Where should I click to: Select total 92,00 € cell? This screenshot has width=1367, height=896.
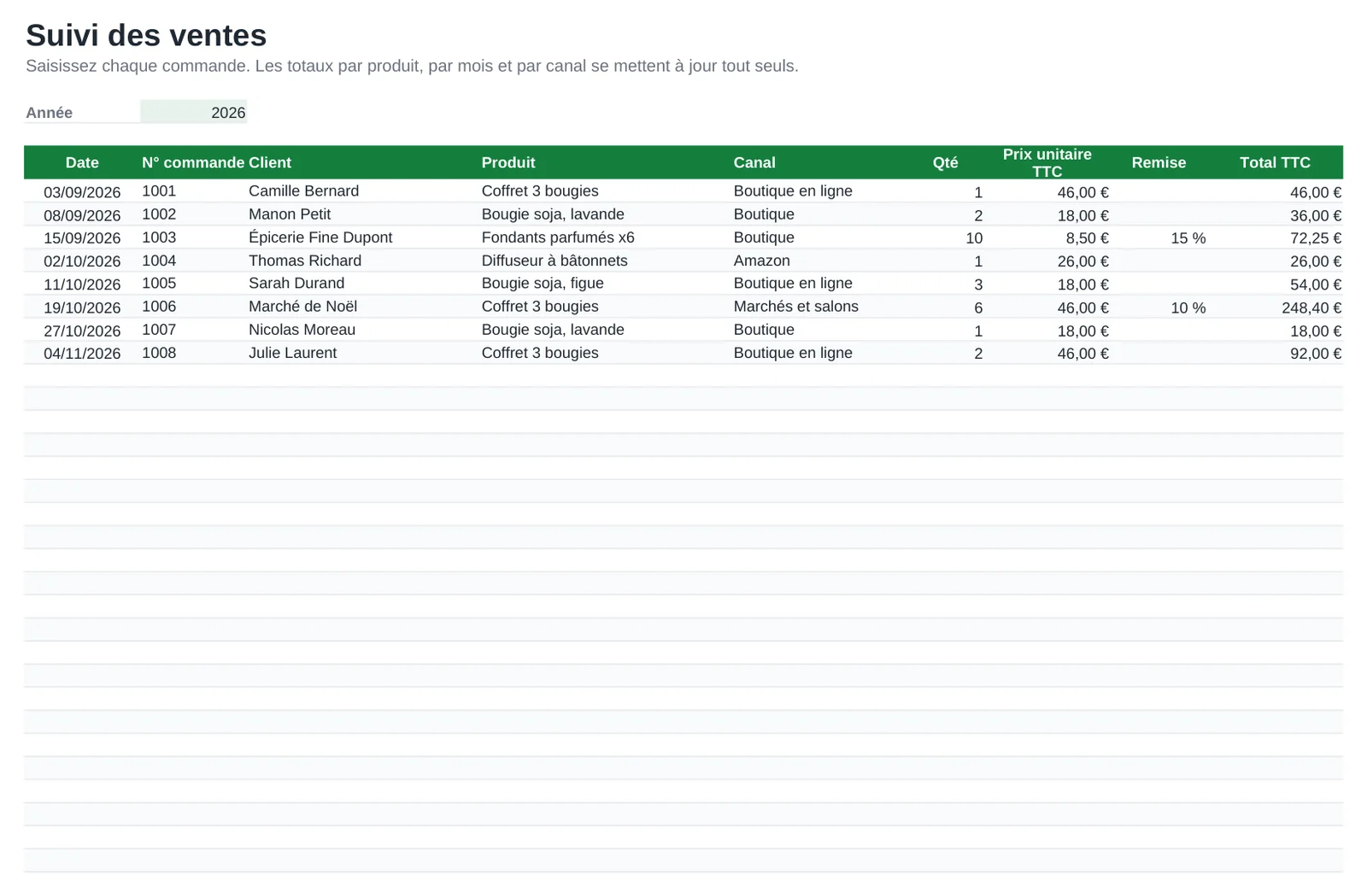[x=1275, y=354]
